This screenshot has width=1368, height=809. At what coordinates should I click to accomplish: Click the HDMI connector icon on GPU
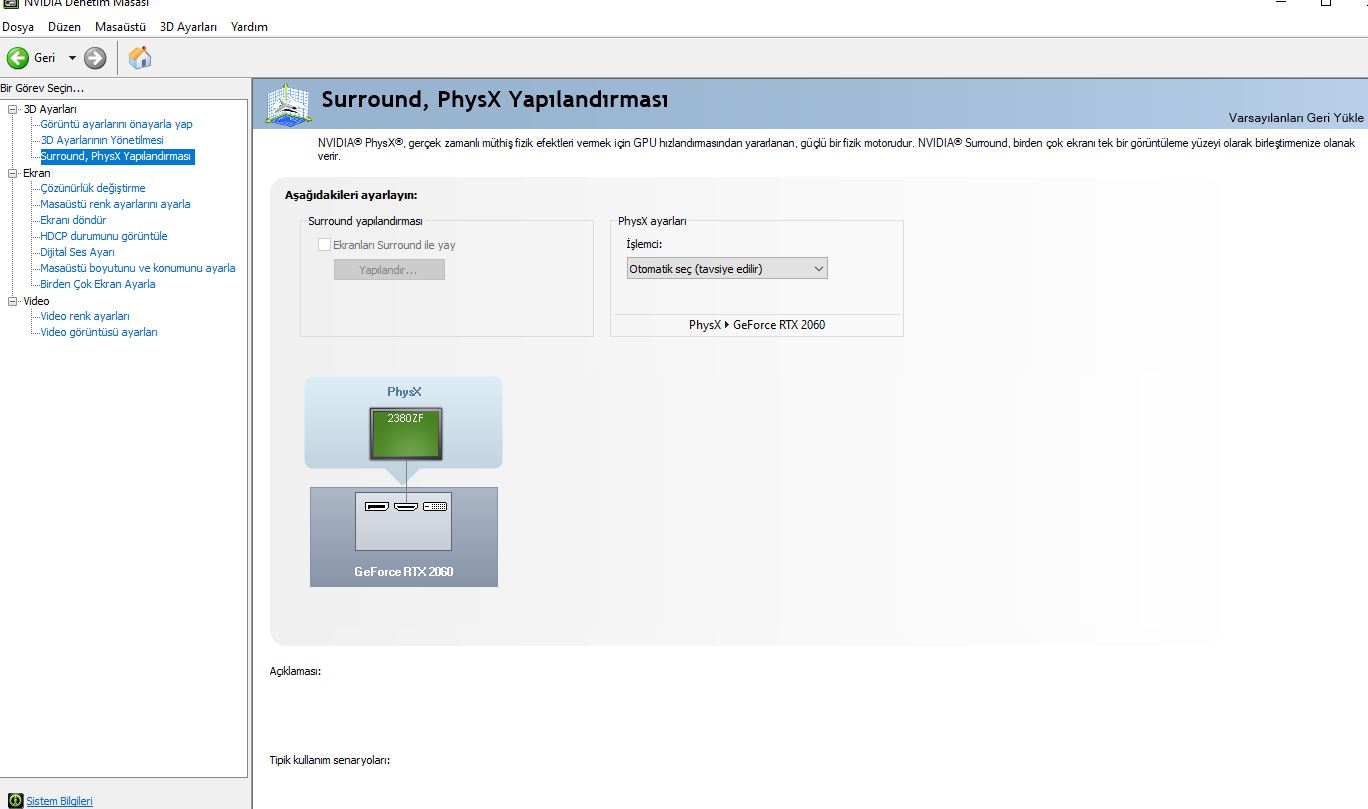click(x=405, y=507)
